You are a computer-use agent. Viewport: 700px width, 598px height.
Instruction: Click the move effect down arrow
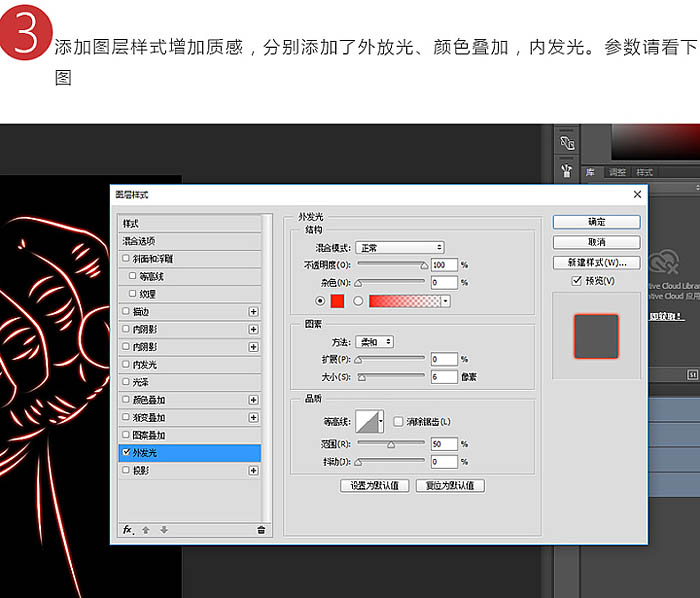click(164, 529)
